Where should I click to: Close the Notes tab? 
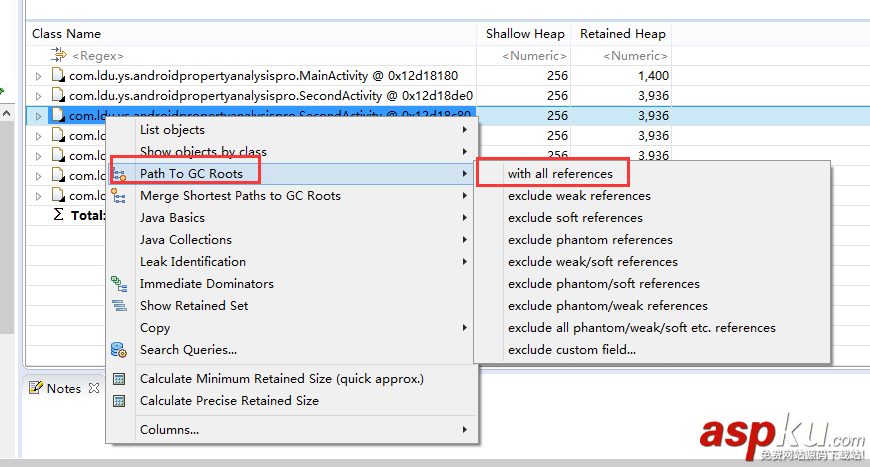click(x=94, y=388)
